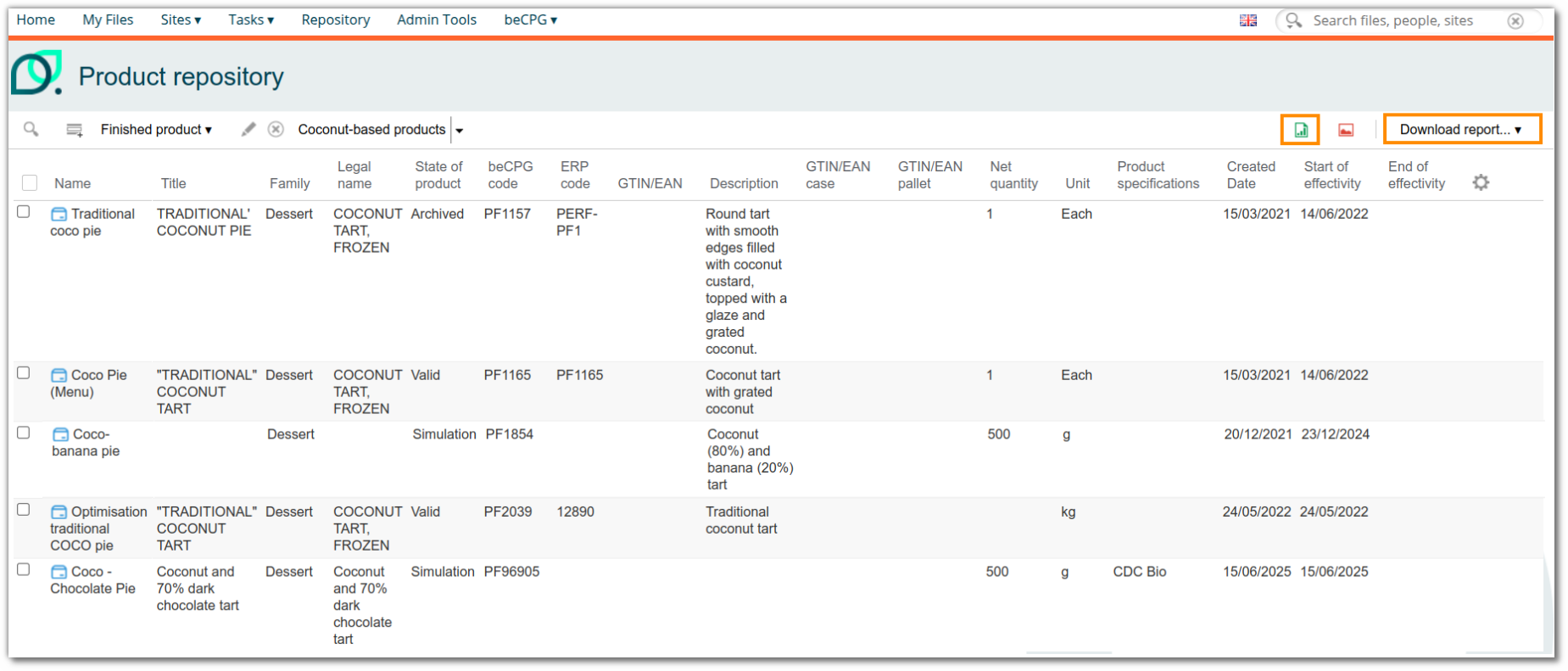The image size is (1568, 671).
Task: Click product icon beside Traditional coco pie
Action: click(59, 214)
